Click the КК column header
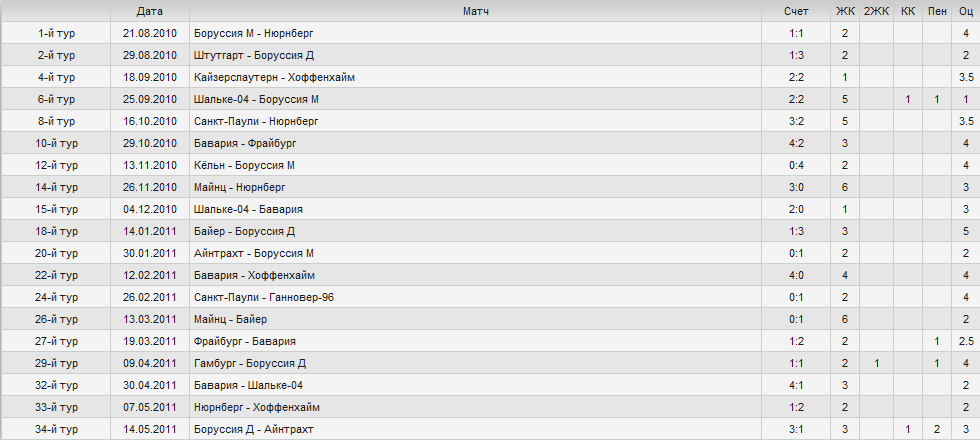Image resolution: width=980 pixels, height=440 pixels. (908, 11)
